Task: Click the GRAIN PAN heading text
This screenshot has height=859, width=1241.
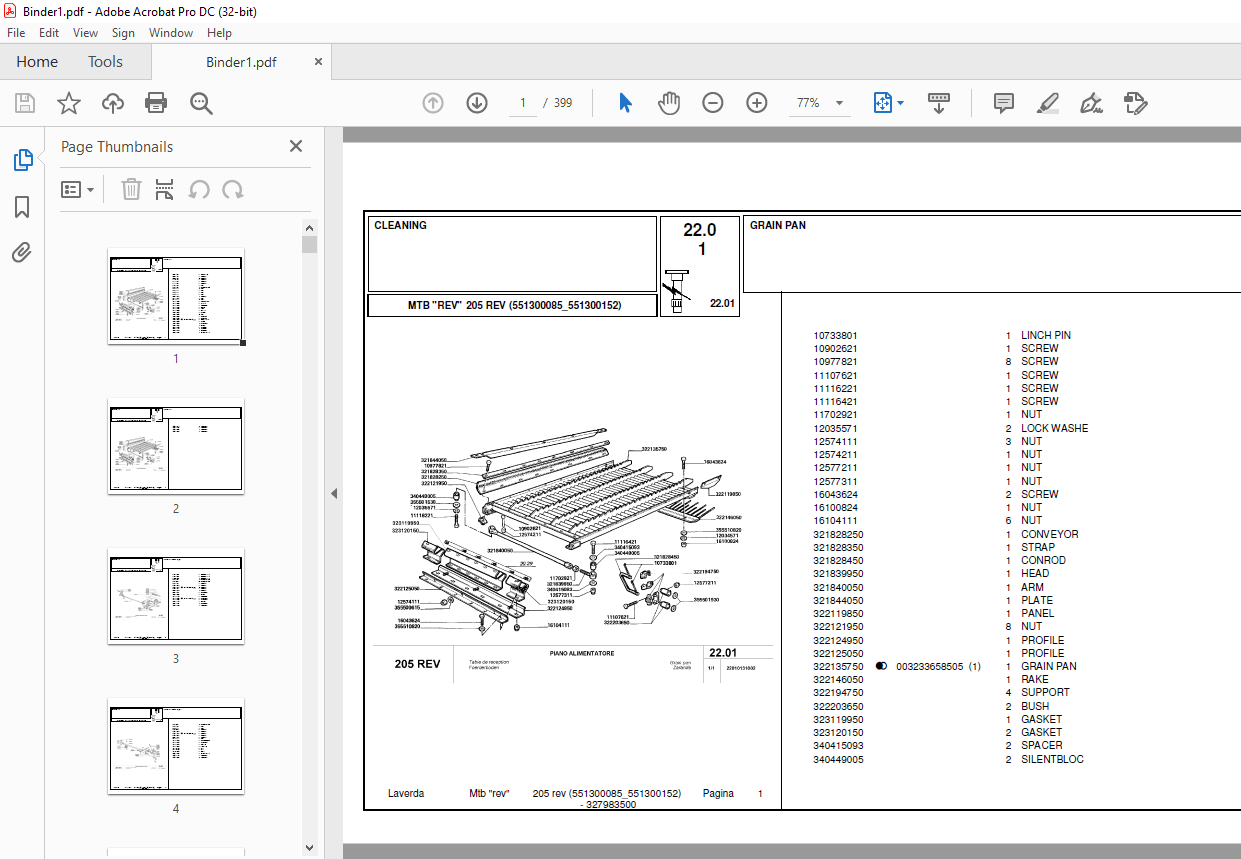Action: click(x=778, y=225)
